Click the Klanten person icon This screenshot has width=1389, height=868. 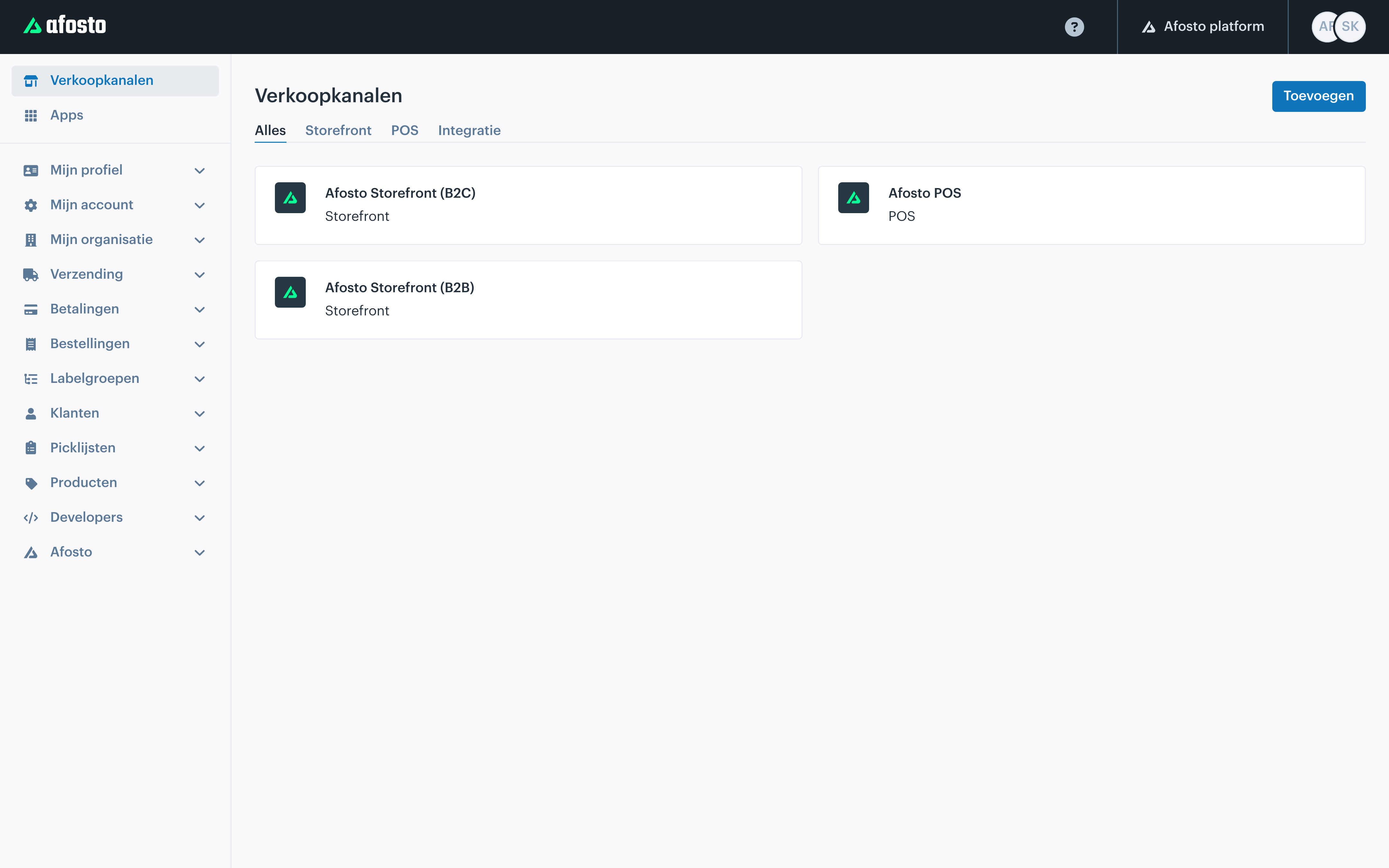pyautogui.click(x=31, y=413)
